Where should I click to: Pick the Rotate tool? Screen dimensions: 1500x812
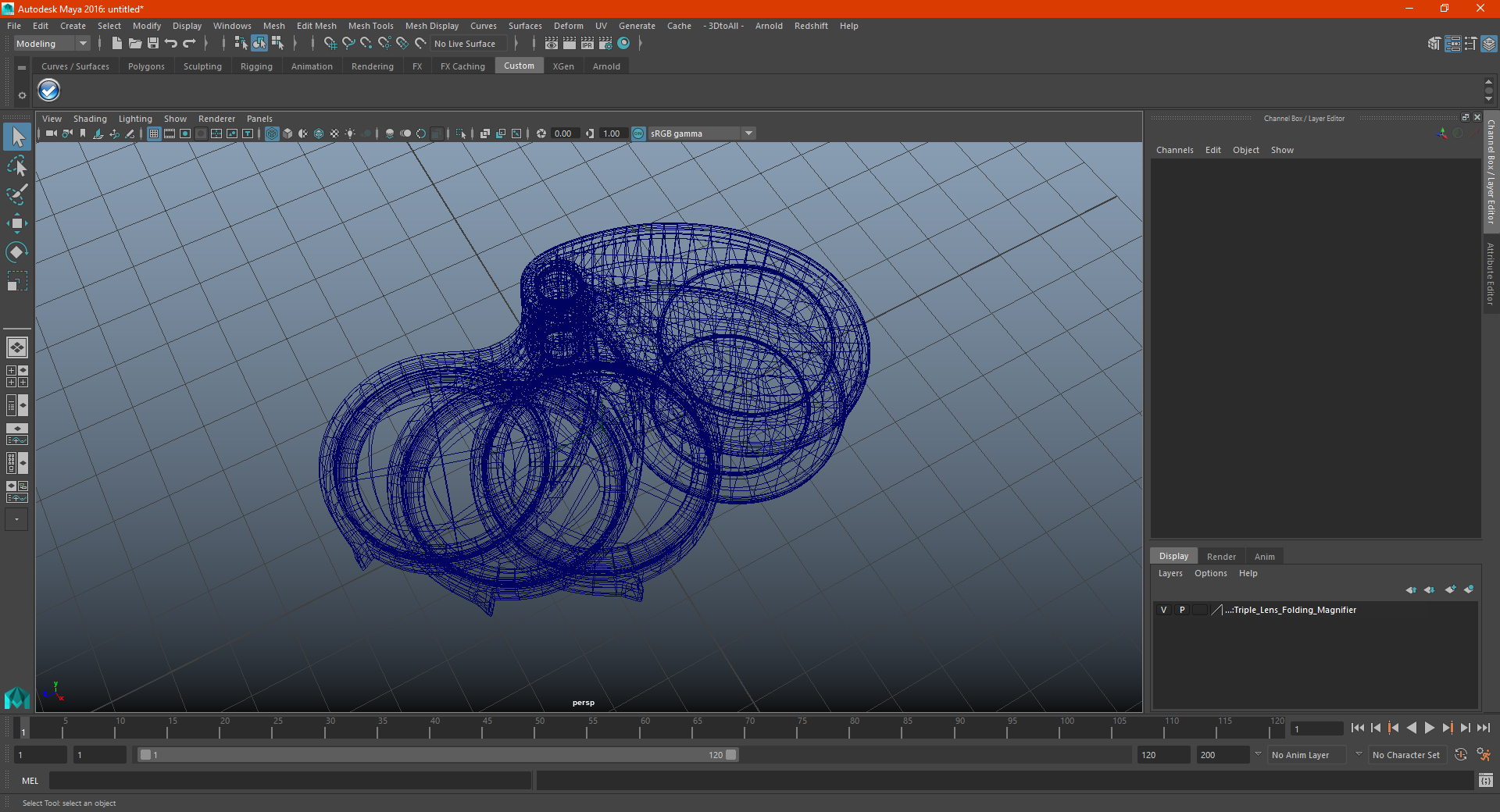coord(16,251)
